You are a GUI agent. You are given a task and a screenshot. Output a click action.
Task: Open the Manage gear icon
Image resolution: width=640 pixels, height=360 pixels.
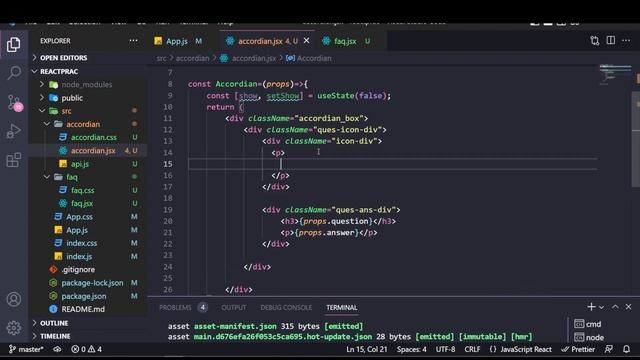13,328
